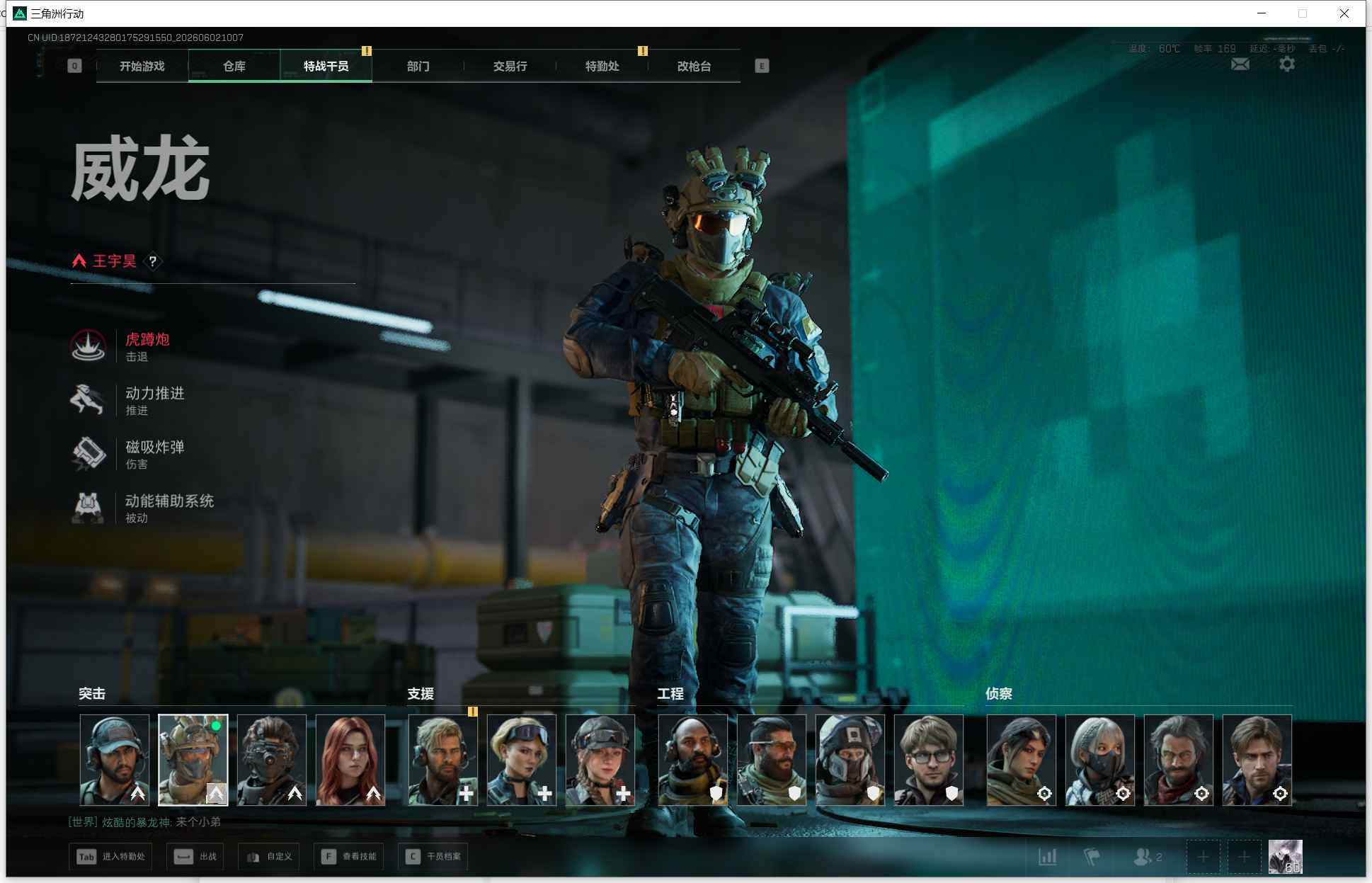Click the 支援 class heading
Viewport: 1372px width, 883px height.
click(x=421, y=694)
